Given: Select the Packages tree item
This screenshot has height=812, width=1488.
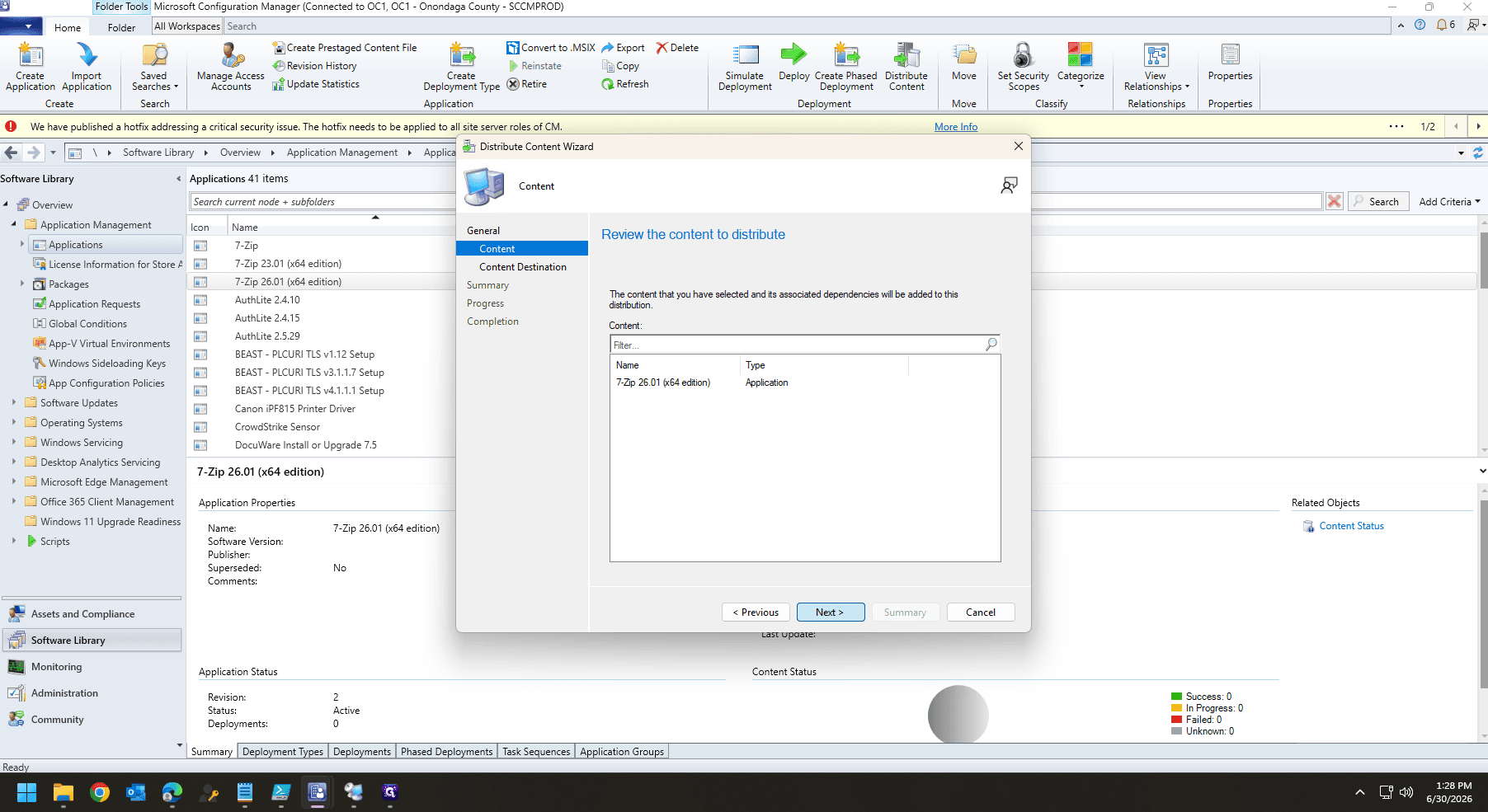Looking at the screenshot, I should tap(68, 284).
